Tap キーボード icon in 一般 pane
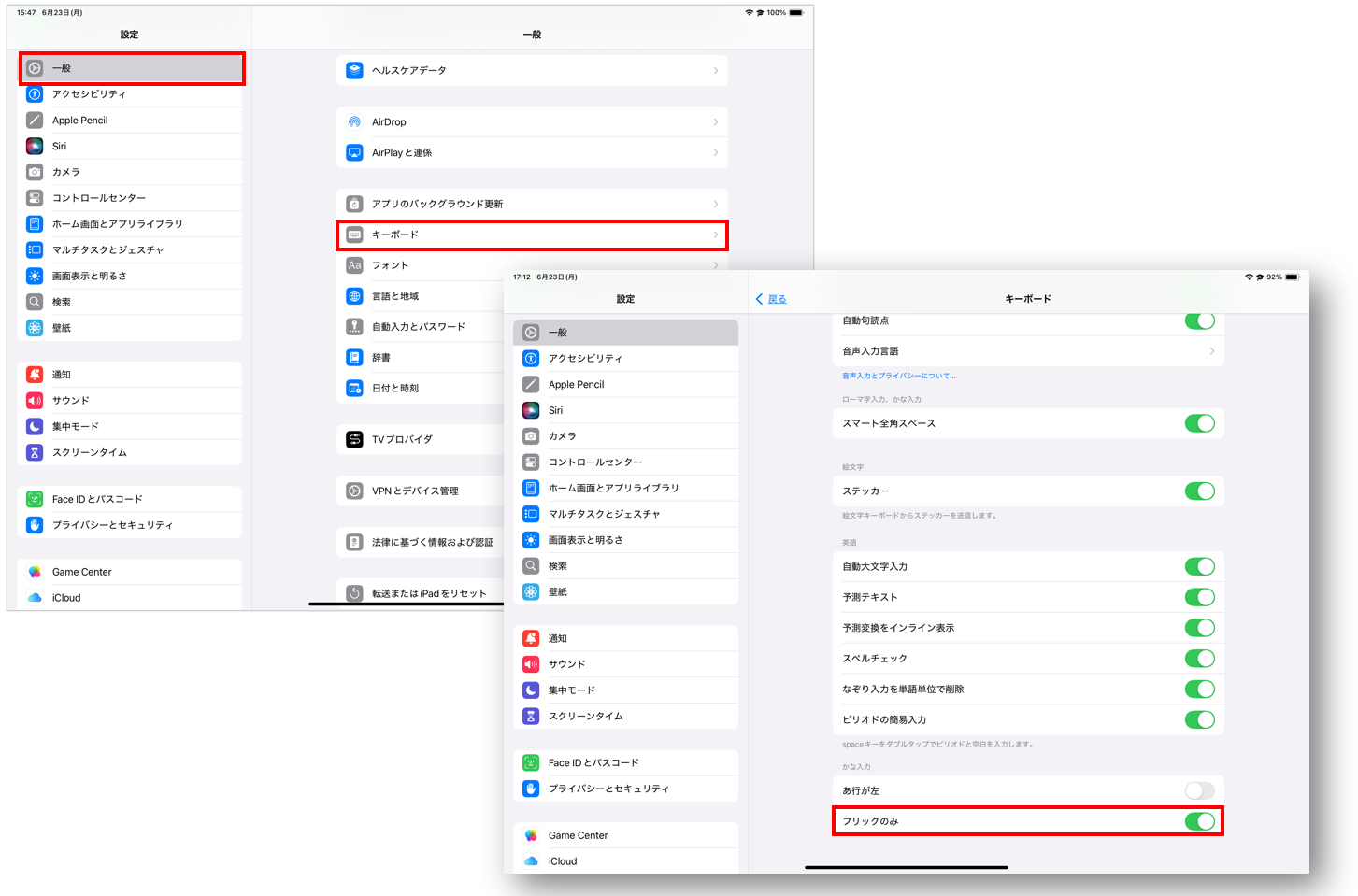 click(x=354, y=235)
